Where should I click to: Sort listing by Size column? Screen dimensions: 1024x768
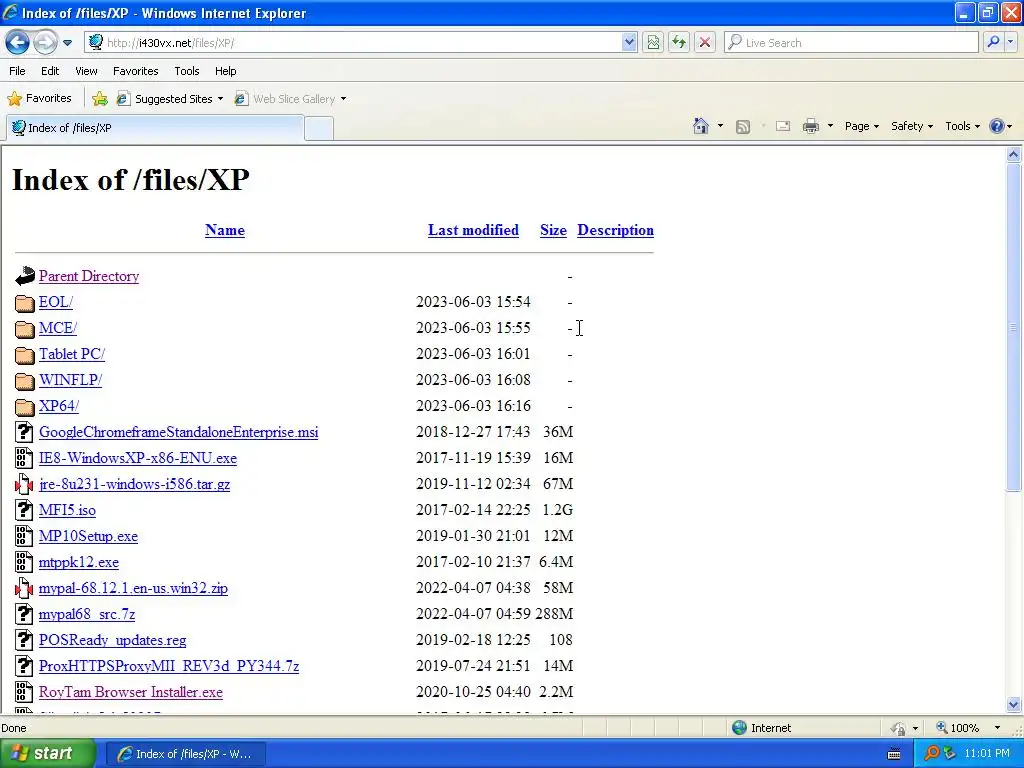553,230
